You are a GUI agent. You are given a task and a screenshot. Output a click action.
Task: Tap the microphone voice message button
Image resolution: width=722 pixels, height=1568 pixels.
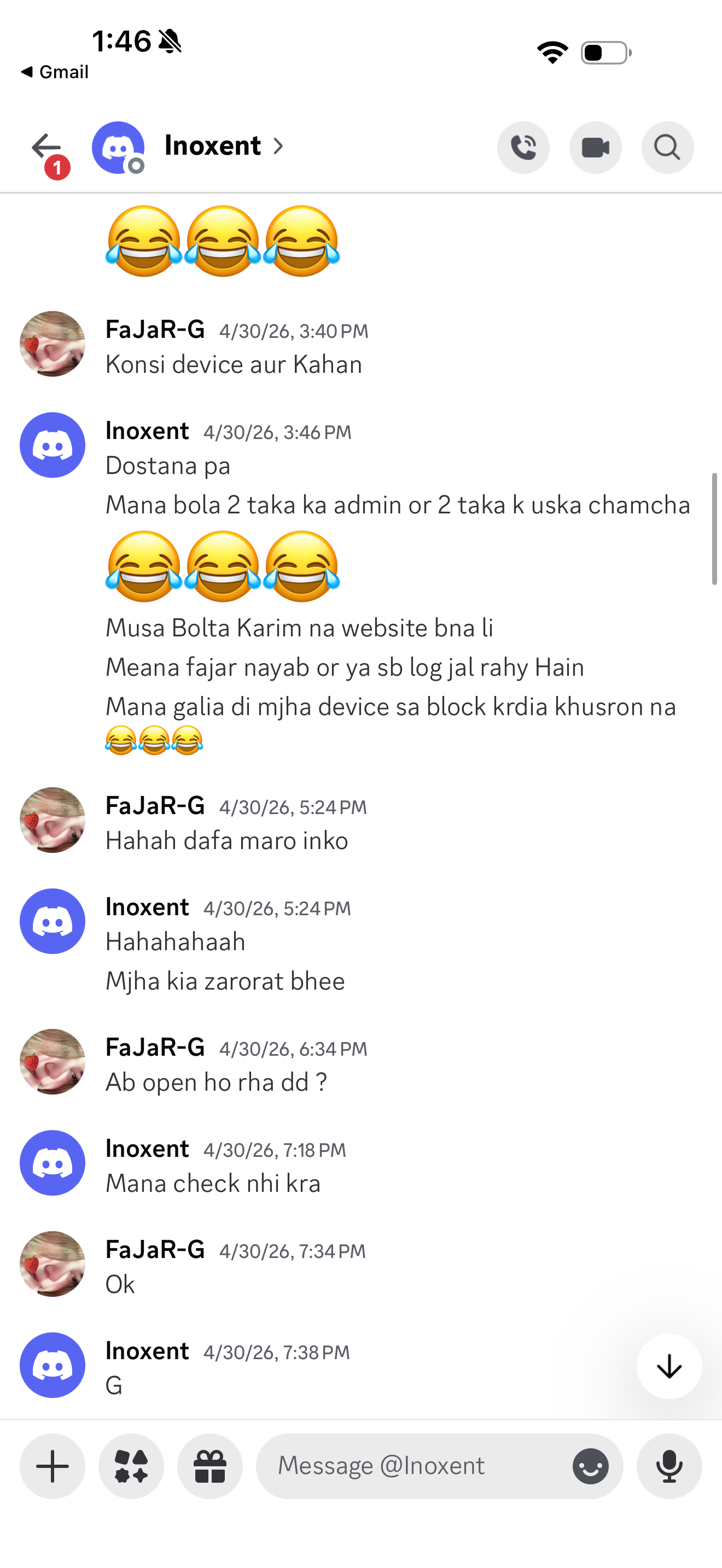669,1466
